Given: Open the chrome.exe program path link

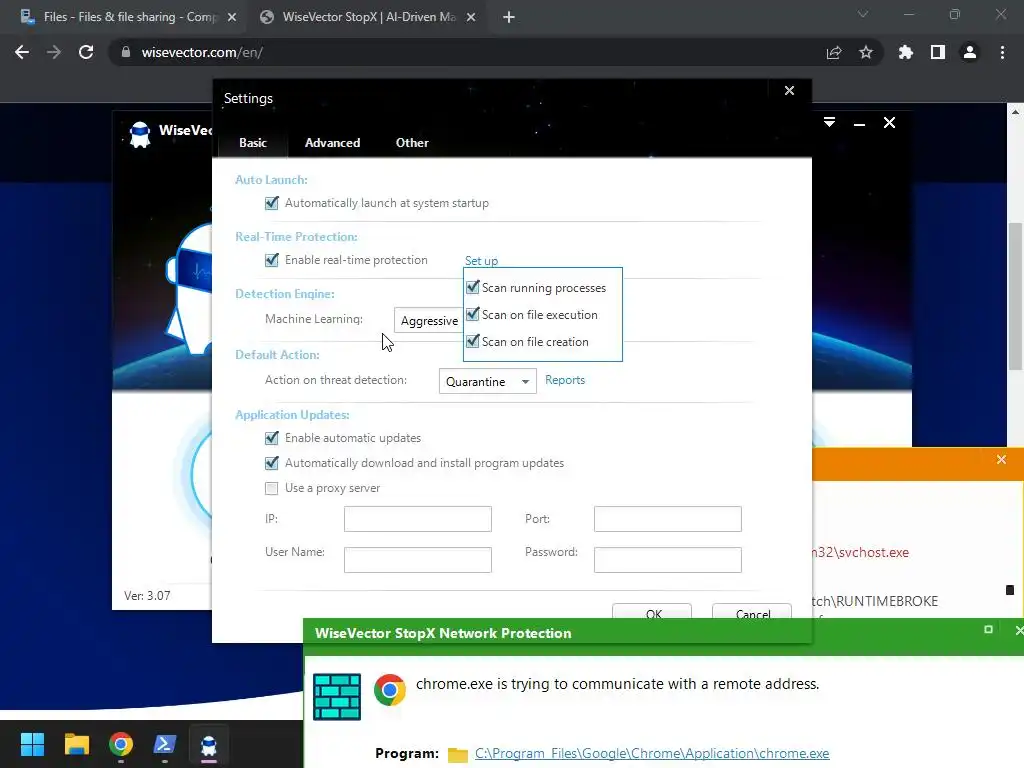Looking at the screenshot, I should [652, 754].
